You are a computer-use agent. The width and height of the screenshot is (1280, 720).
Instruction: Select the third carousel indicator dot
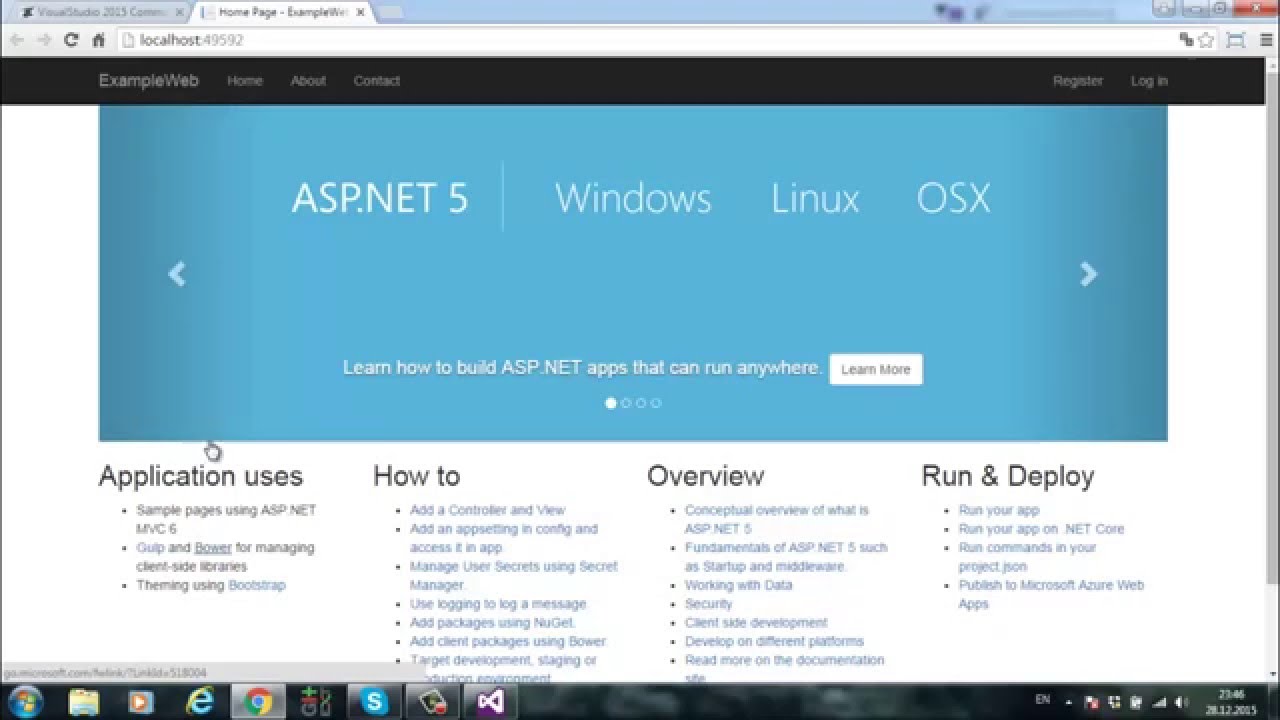click(641, 403)
